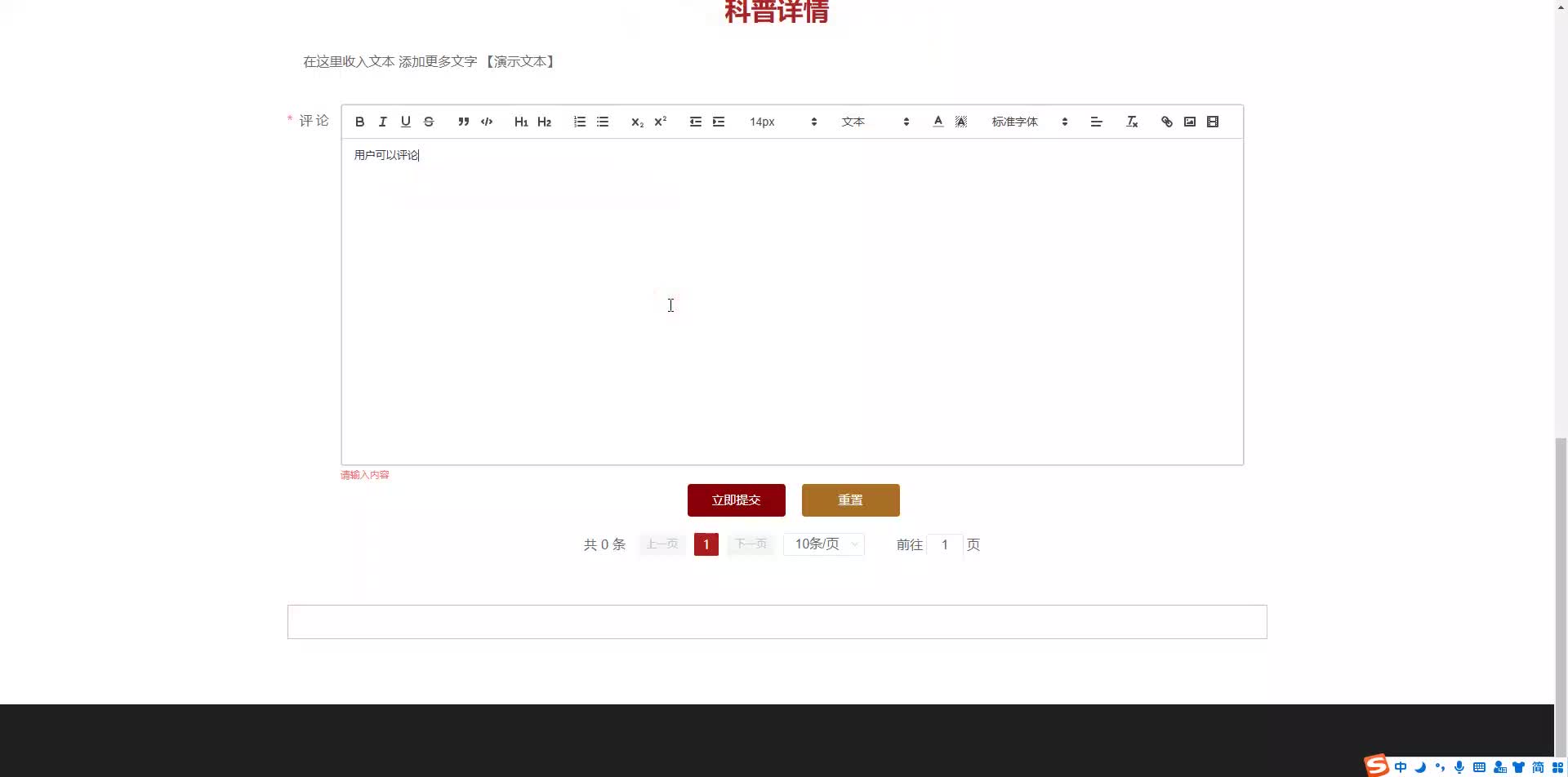Click the 前往 page number input field
The height and width of the screenshot is (777, 1568).
pyautogui.click(x=945, y=544)
